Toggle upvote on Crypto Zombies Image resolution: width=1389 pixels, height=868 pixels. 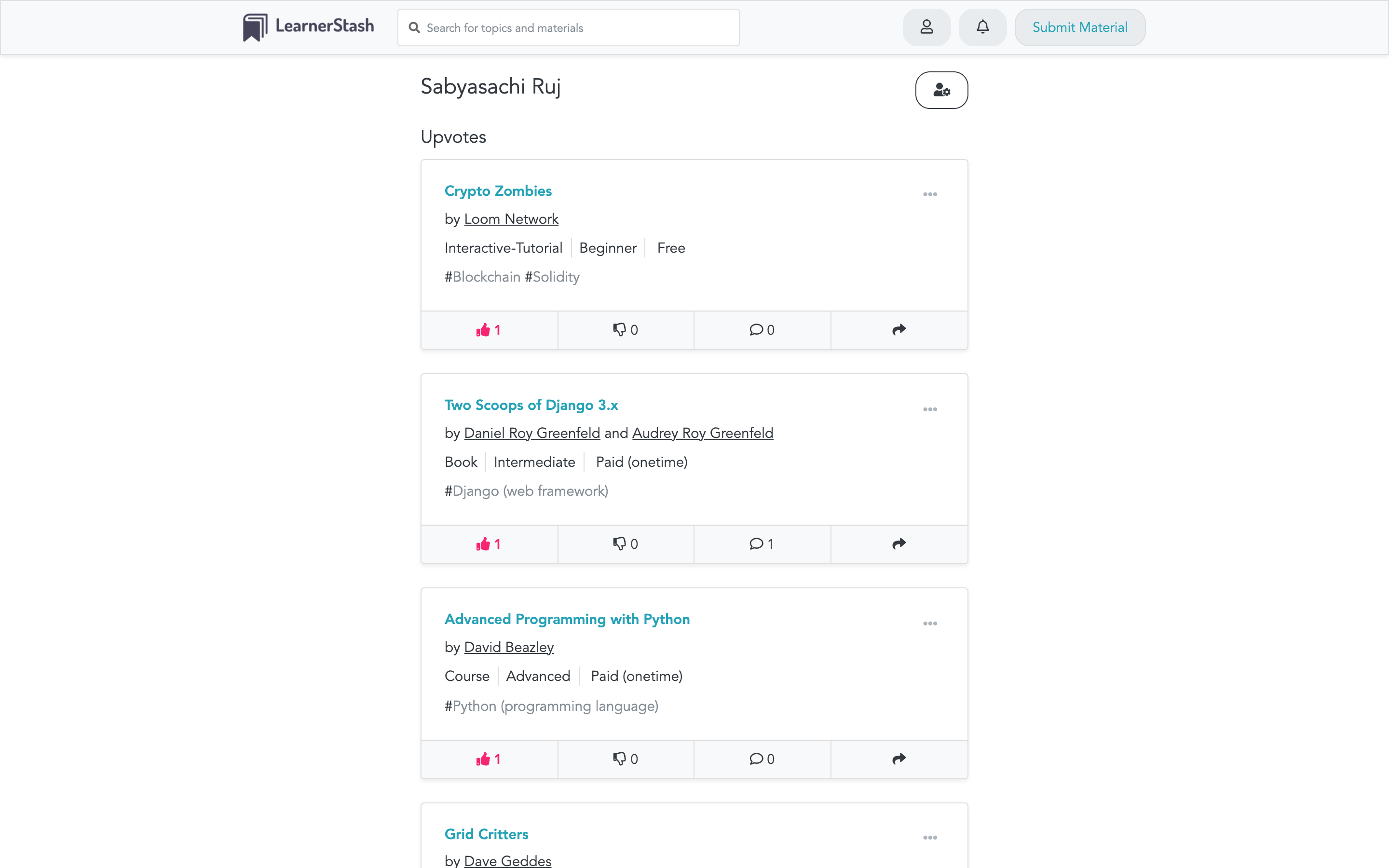click(x=489, y=330)
